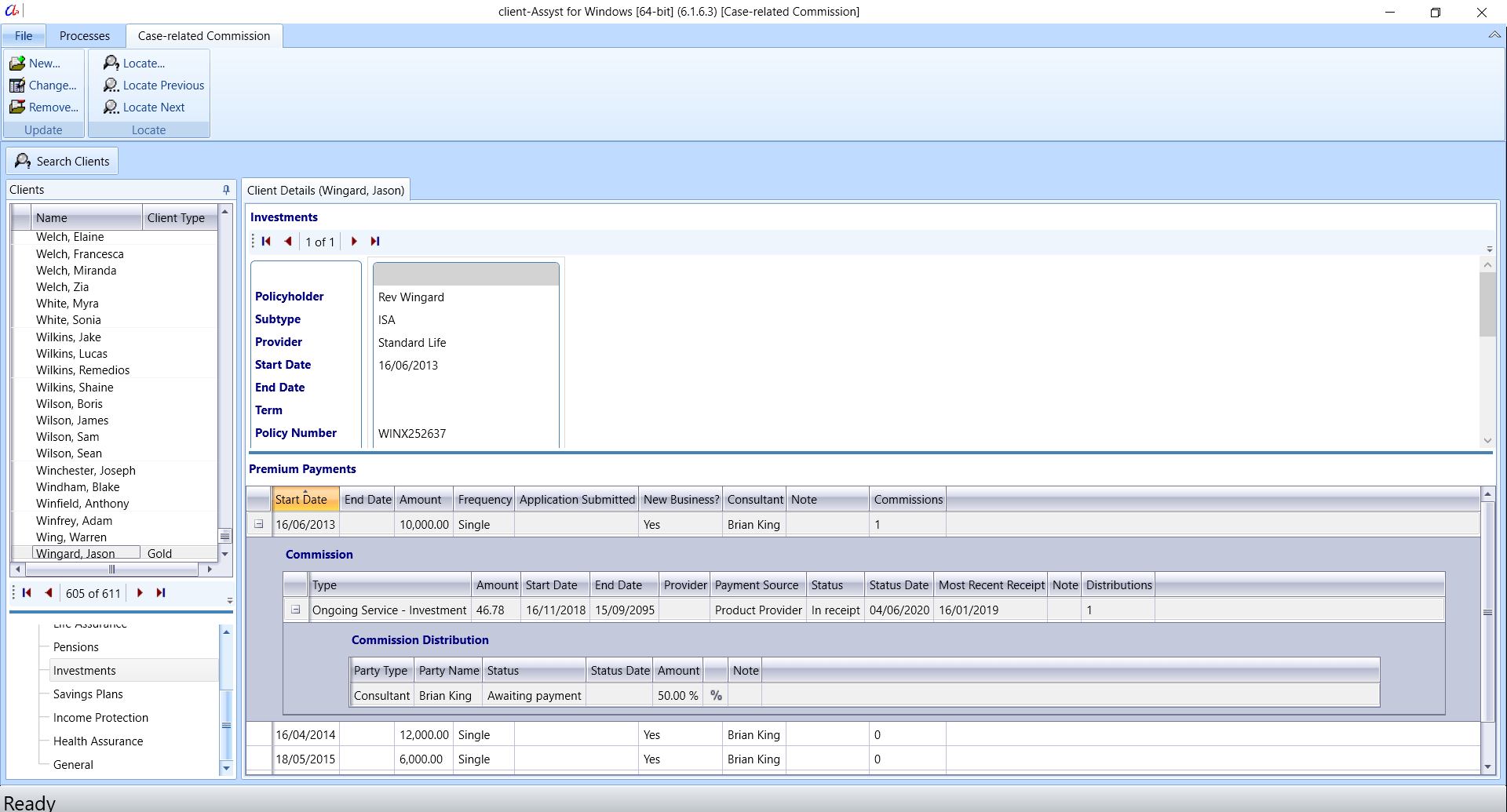Select Health Assurance in the tree
The image size is (1507, 812).
tap(98, 741)
